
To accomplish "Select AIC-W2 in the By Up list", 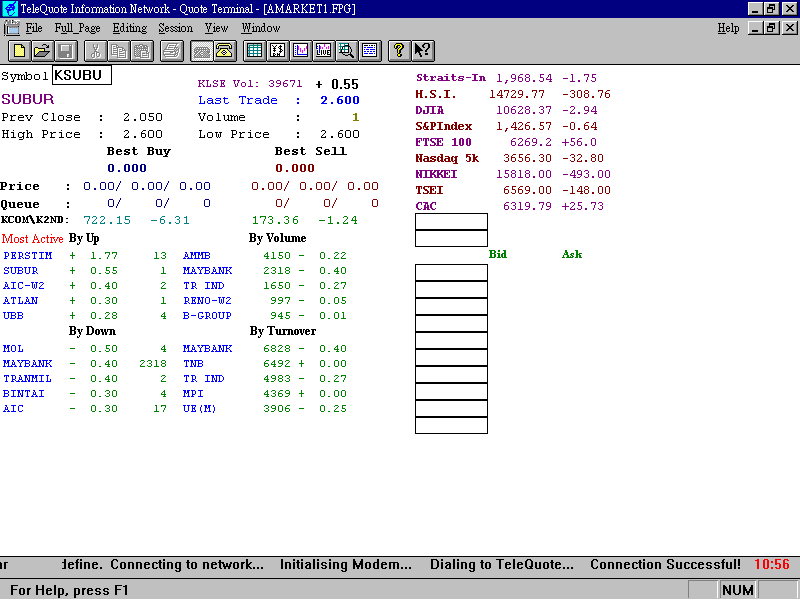I will coord(24,286).
